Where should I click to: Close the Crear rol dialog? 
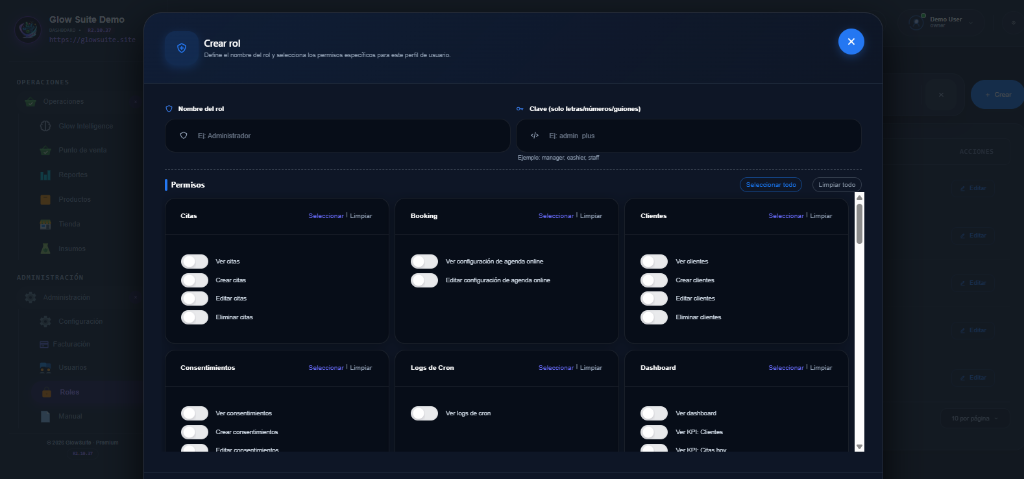[x=851, y=42]
